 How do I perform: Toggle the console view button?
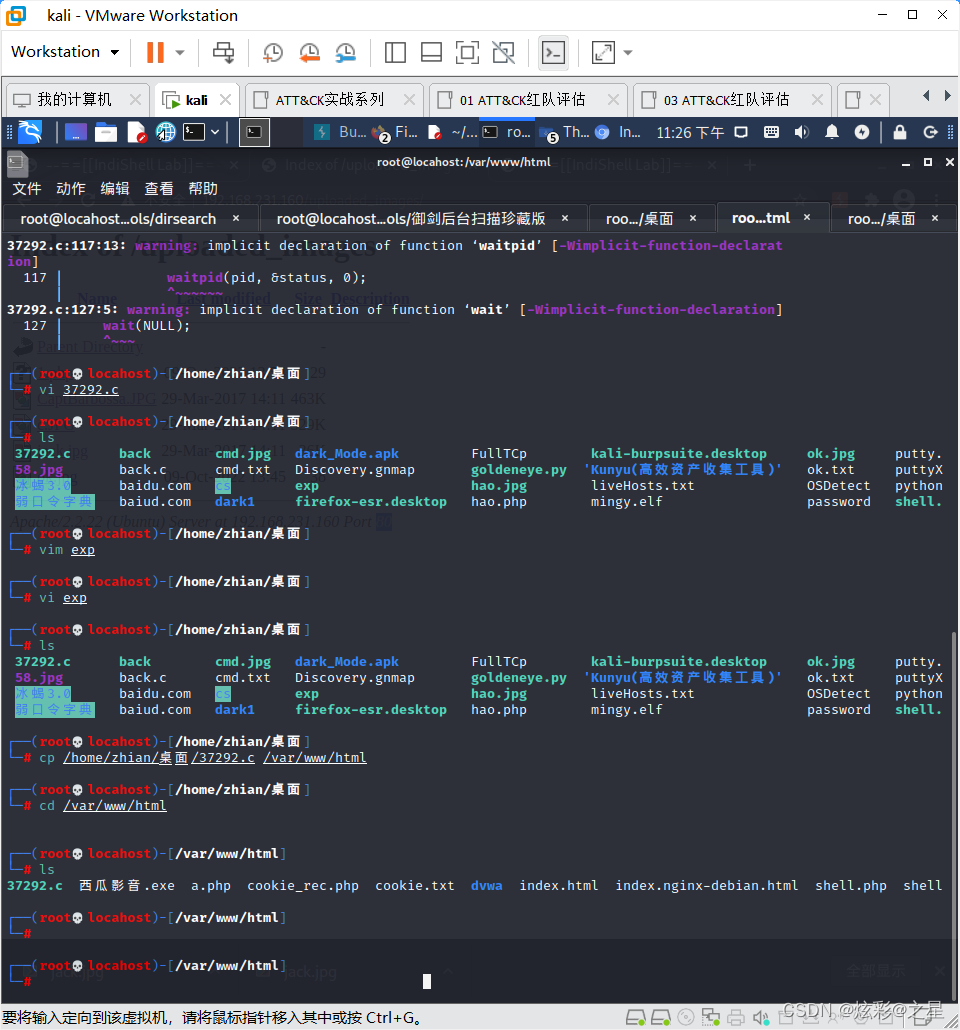click(x=553, y=53)
